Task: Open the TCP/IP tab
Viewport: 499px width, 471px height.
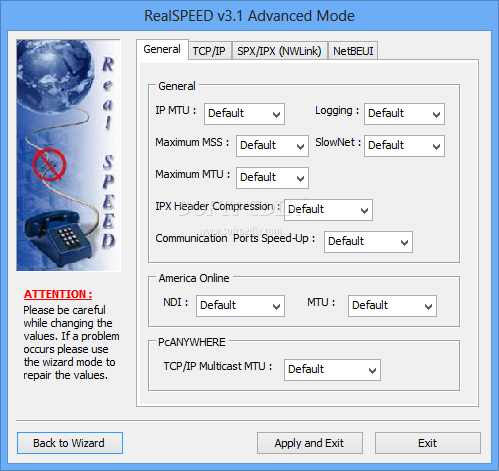Action: pos(210,51)
